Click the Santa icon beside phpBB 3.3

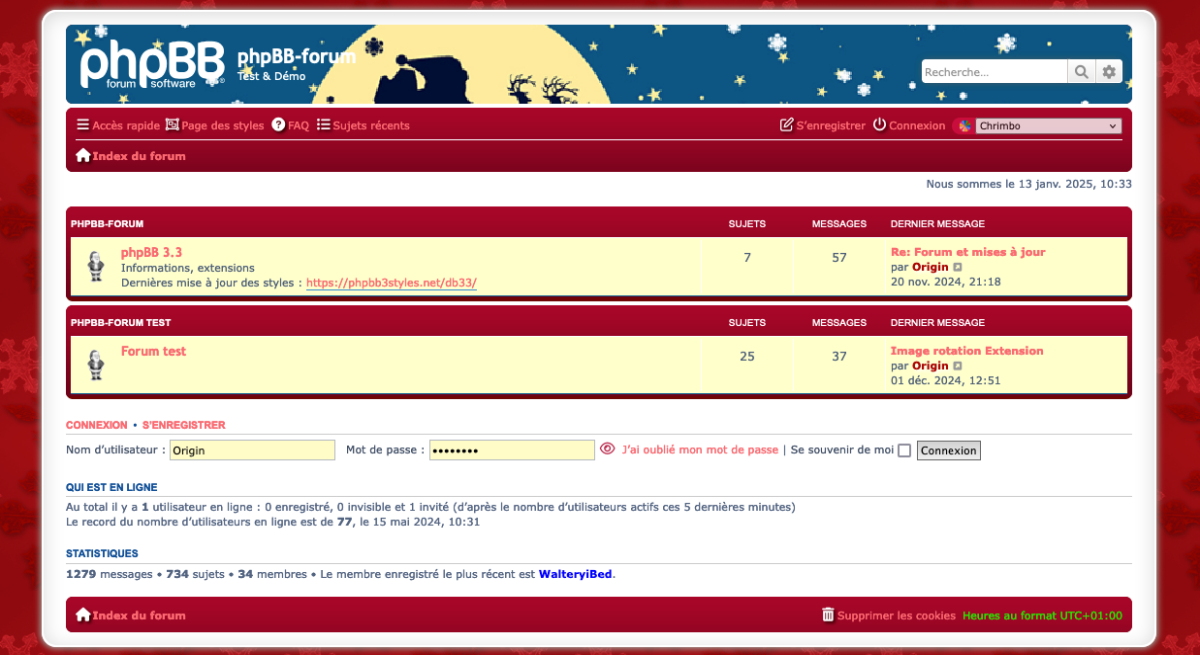(x=96, y=267)
